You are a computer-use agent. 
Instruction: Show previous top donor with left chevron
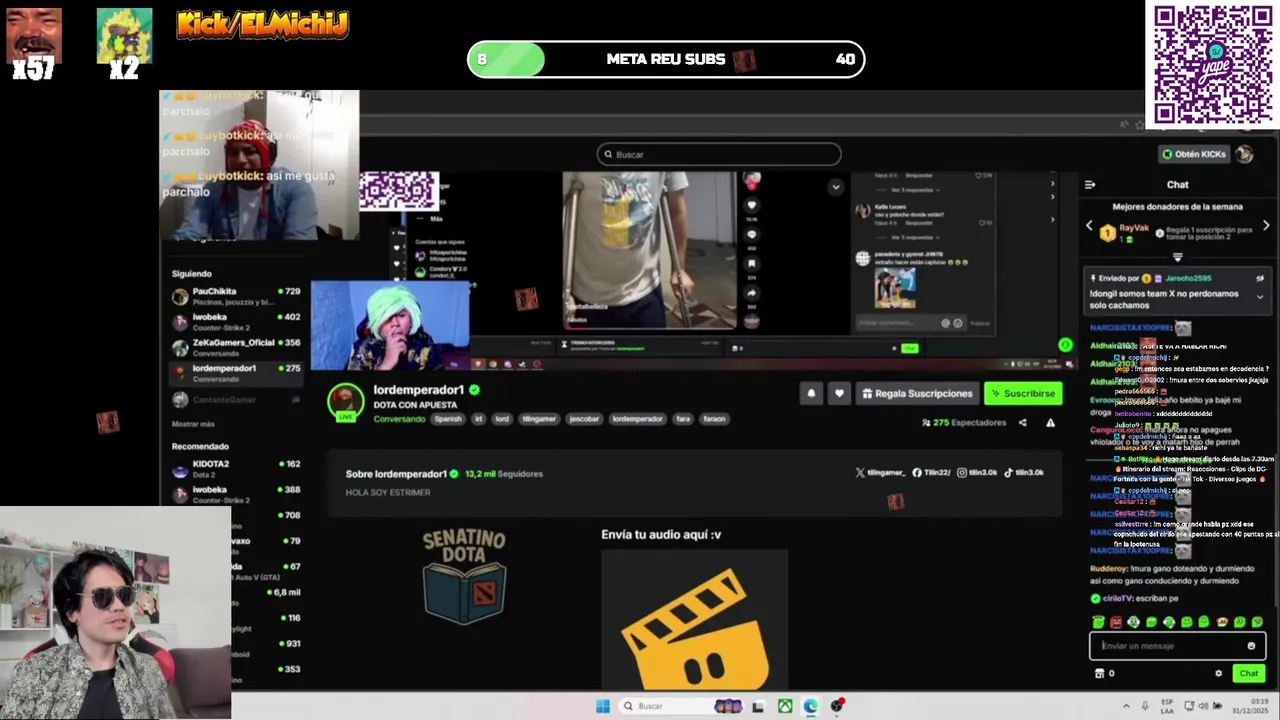pos(1090,226)
